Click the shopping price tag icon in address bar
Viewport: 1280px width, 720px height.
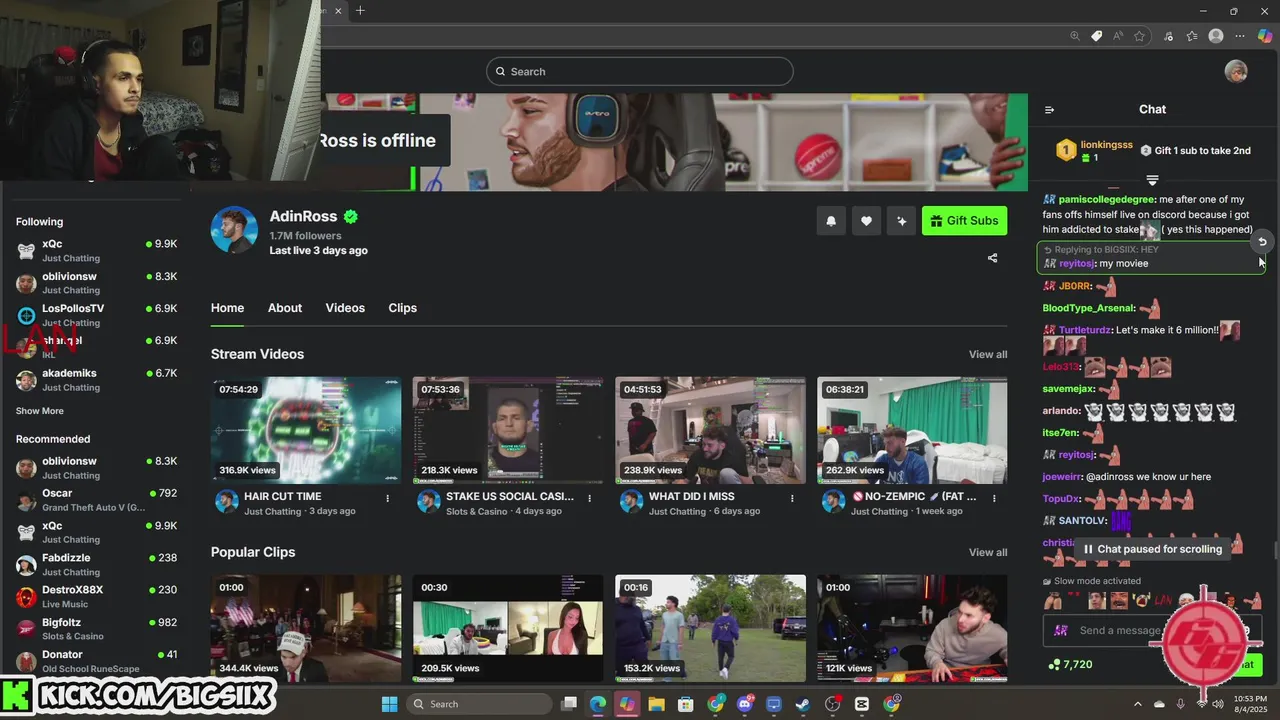coord(1097,36)
